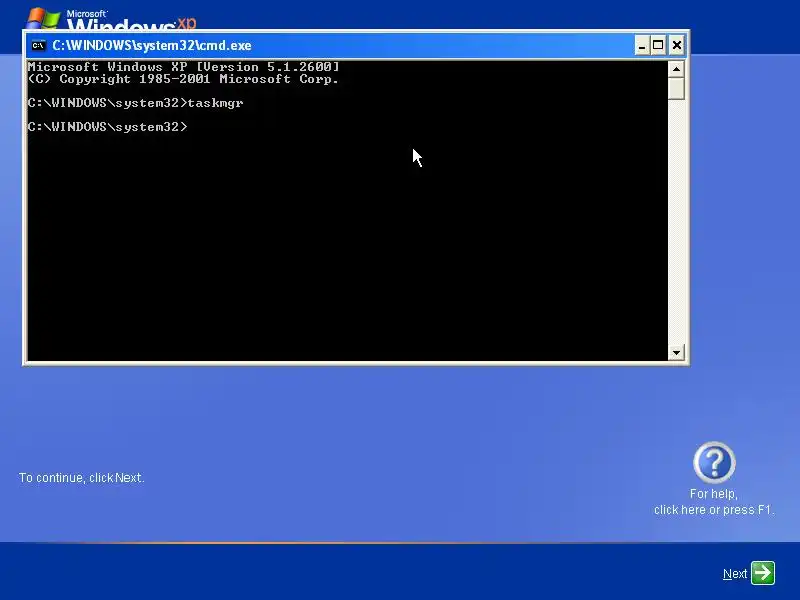Screen dimensions: 800x600
Task: Click the Copyright 1985-2001 line
Action: tap(183, 79)
